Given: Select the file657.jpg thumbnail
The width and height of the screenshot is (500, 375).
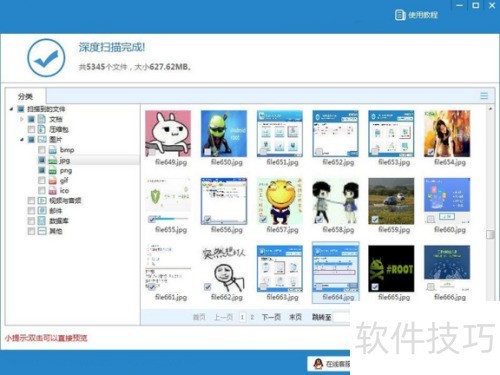Looking at the screenshot, I should [x=280, y=201].
